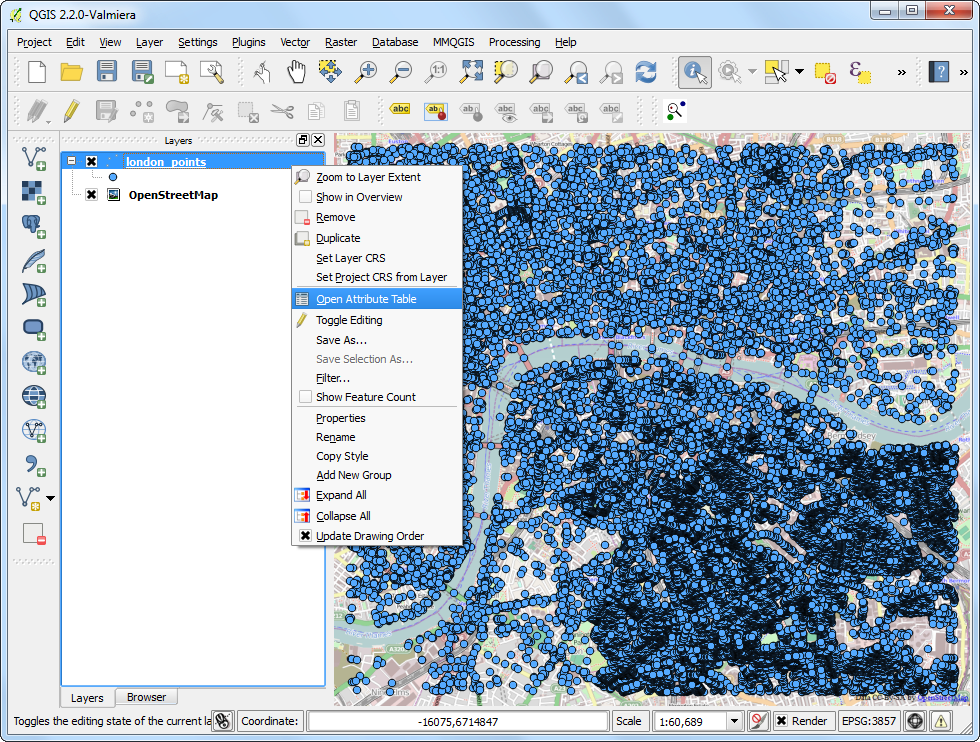Expand the hidden toolbar overflow chevron

[x=901, y=72]
